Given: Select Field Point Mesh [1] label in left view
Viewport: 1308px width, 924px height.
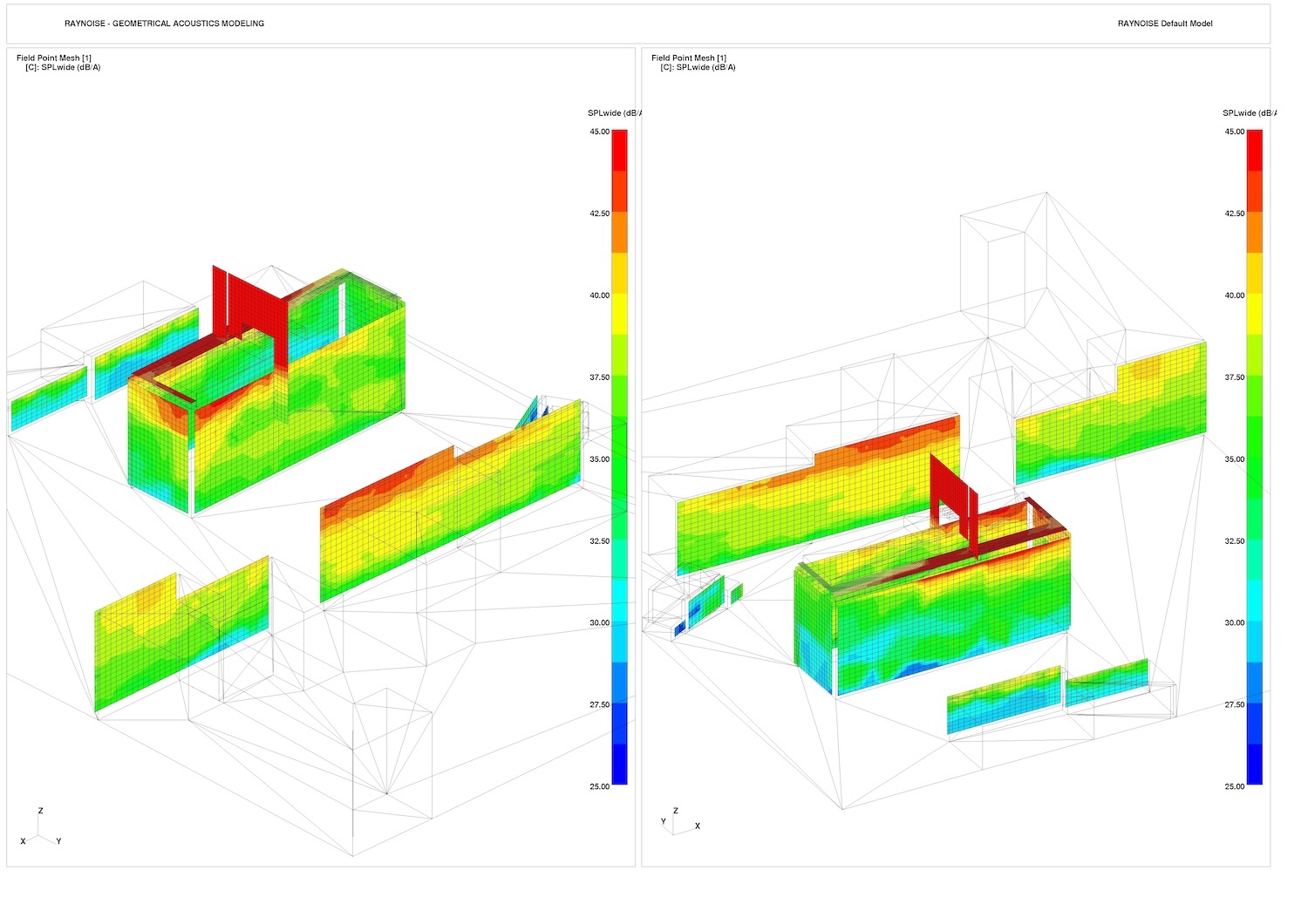Looking at the screenshot, I should [x=54, y=58].
